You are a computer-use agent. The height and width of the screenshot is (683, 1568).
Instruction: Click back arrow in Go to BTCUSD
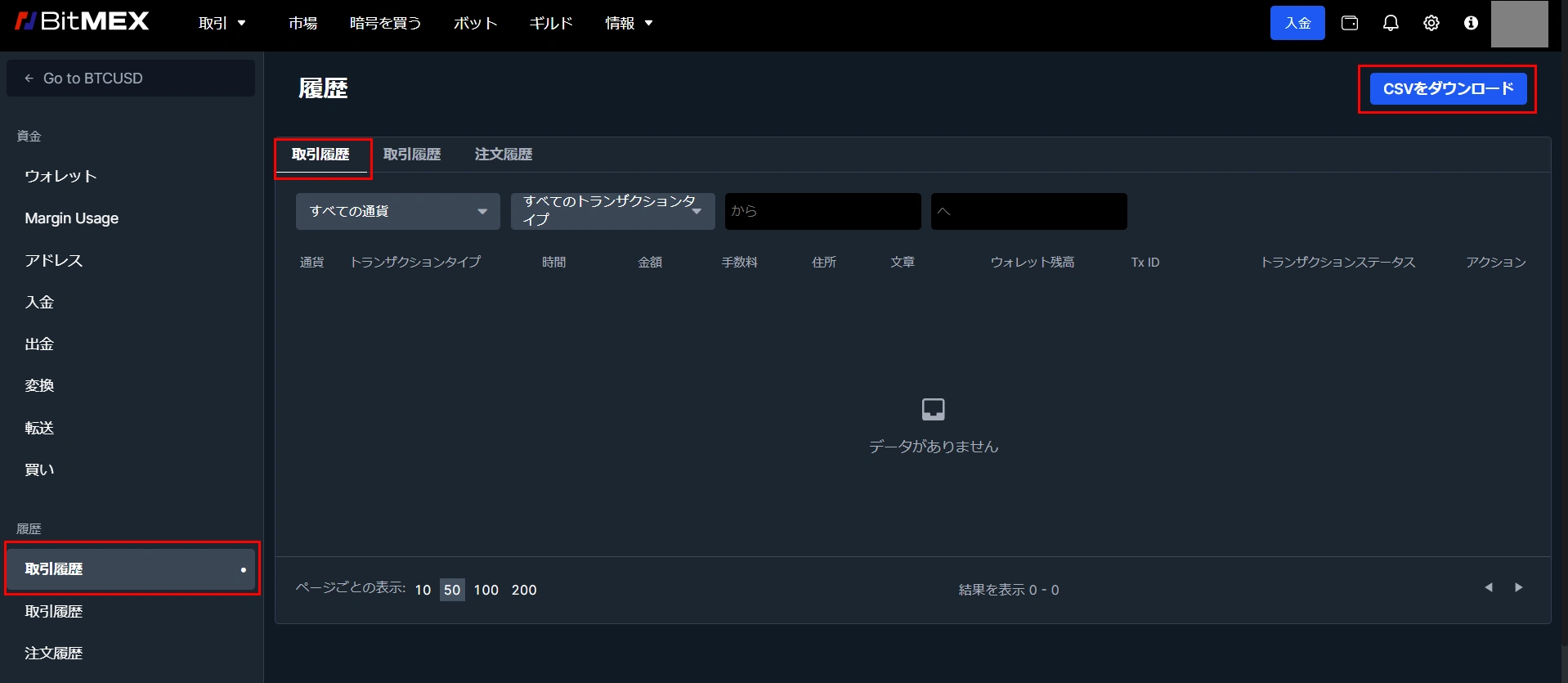pos(29,79)
